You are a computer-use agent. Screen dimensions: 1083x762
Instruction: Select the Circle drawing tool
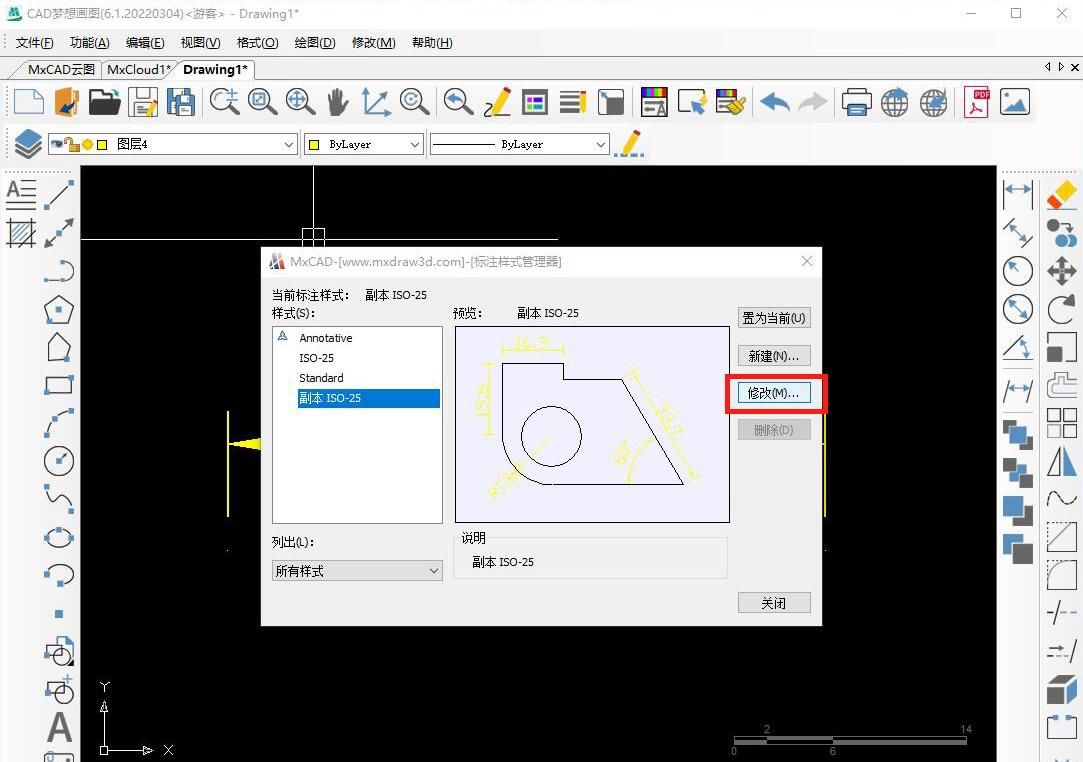(58, 461)
